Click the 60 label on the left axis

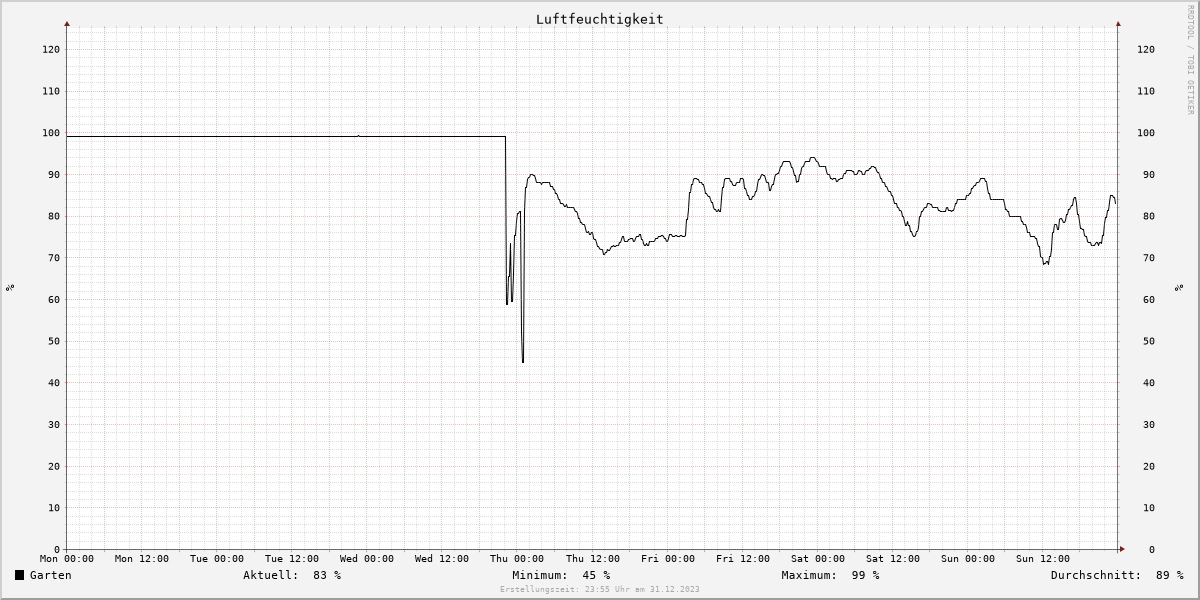pos(55,299)
